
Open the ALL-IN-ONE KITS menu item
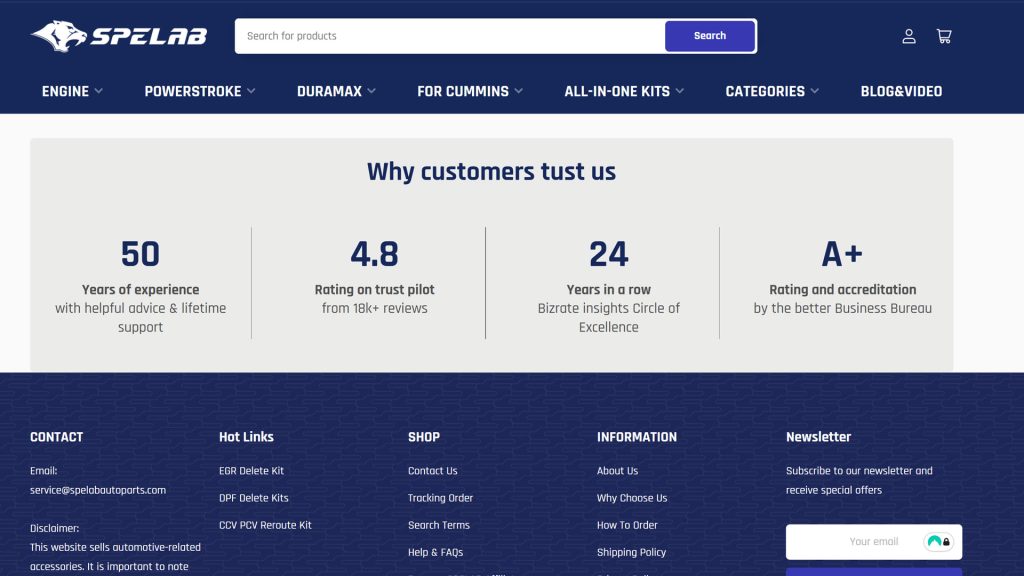(617, 91)
